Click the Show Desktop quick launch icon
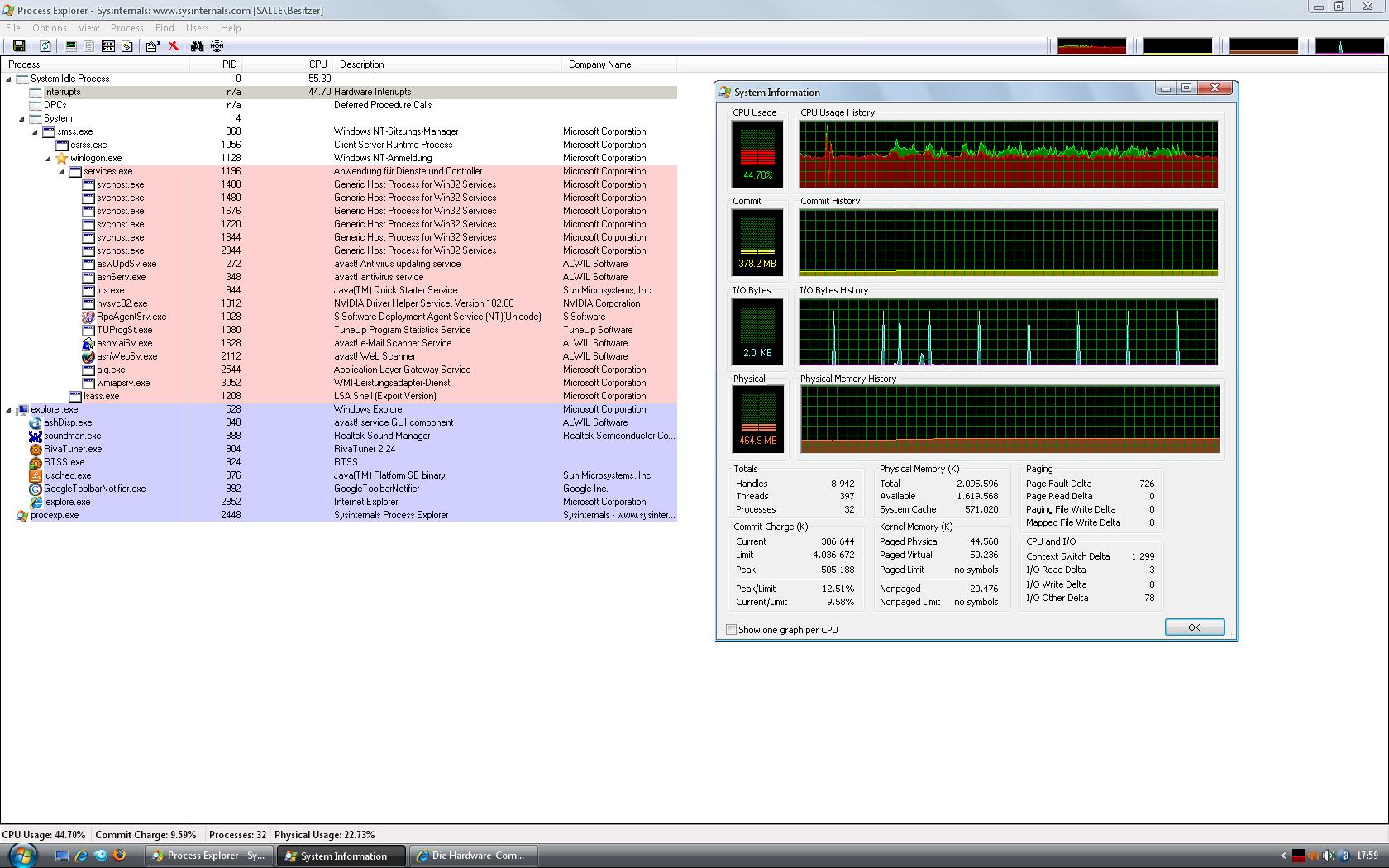The image size is (1389, 868). [x=62, y=856]
